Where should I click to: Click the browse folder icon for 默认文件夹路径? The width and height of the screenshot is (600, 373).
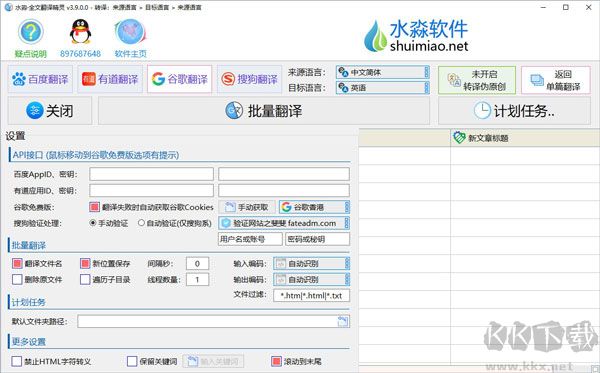343,321
